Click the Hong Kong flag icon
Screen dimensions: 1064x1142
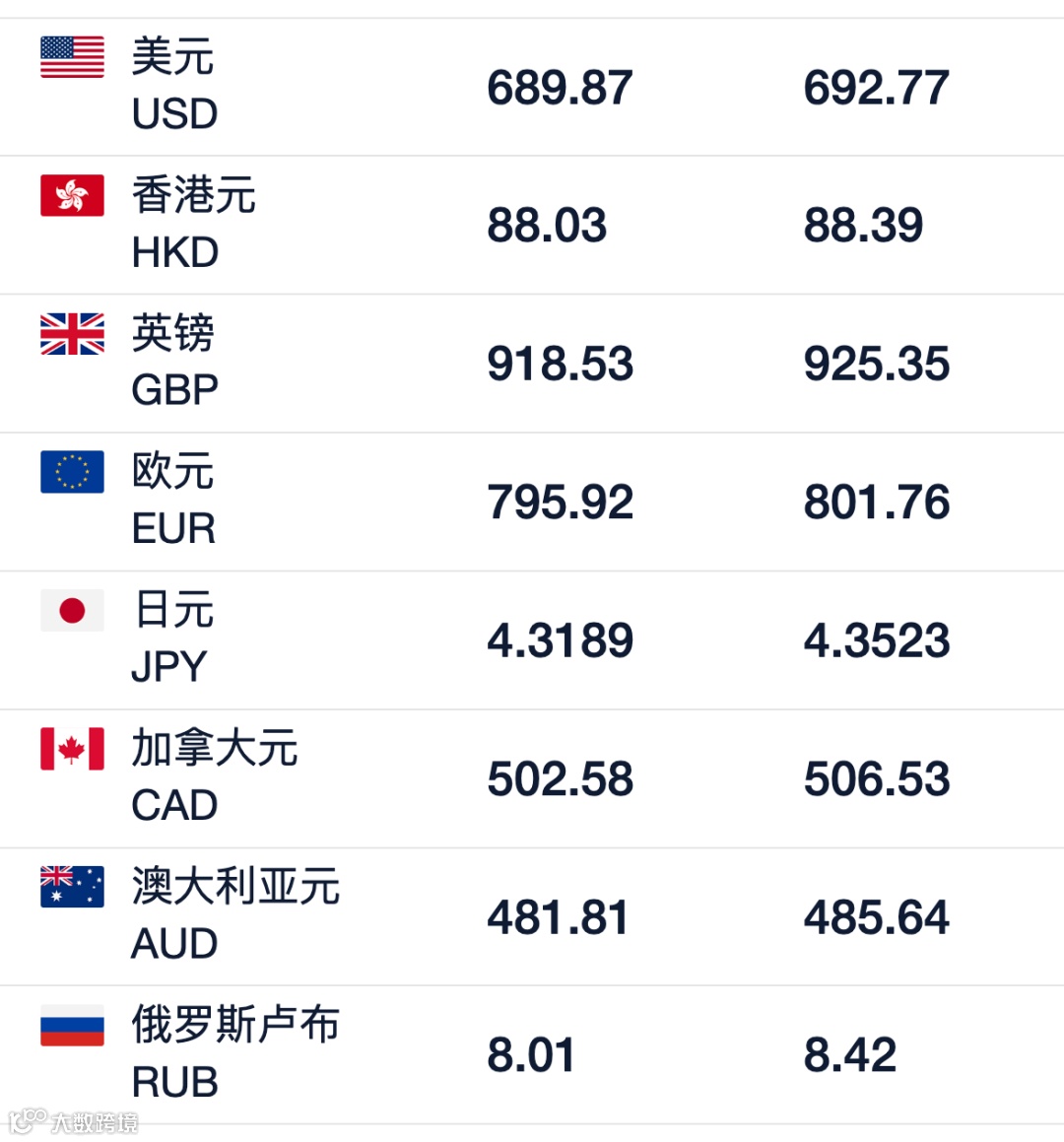[x=72, y=195]
